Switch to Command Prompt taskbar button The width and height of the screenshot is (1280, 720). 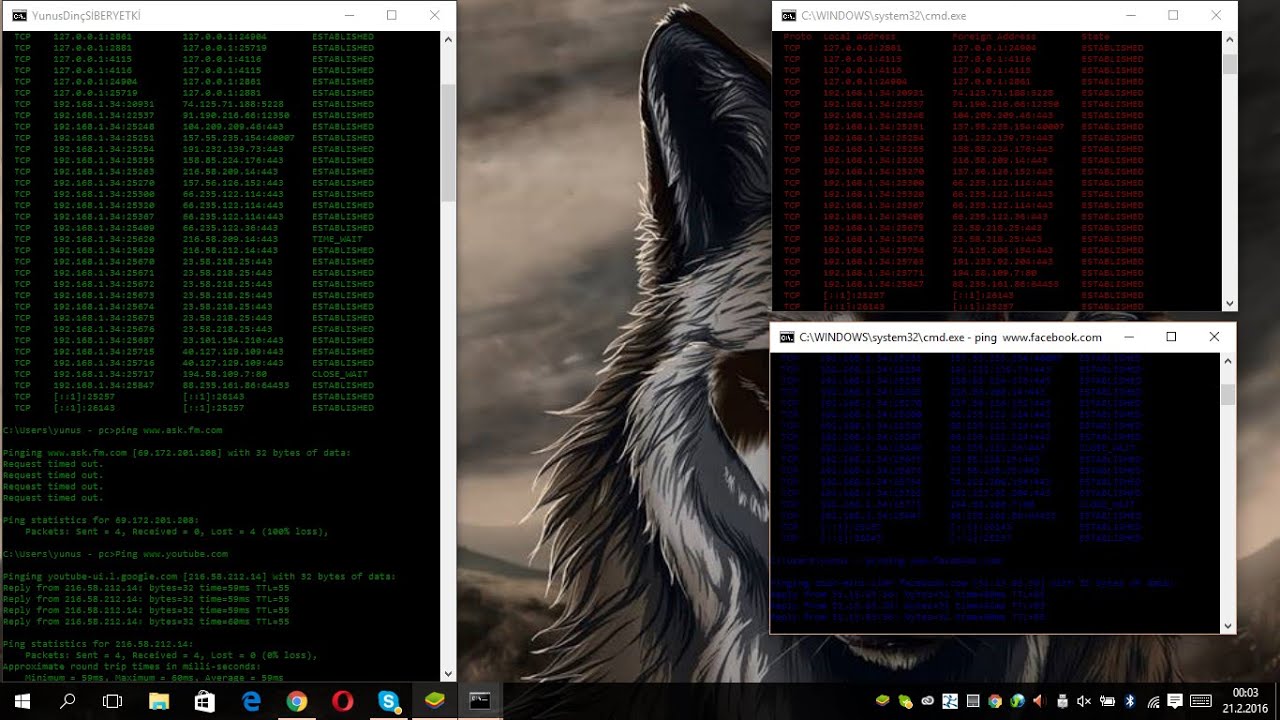(480, 702)
